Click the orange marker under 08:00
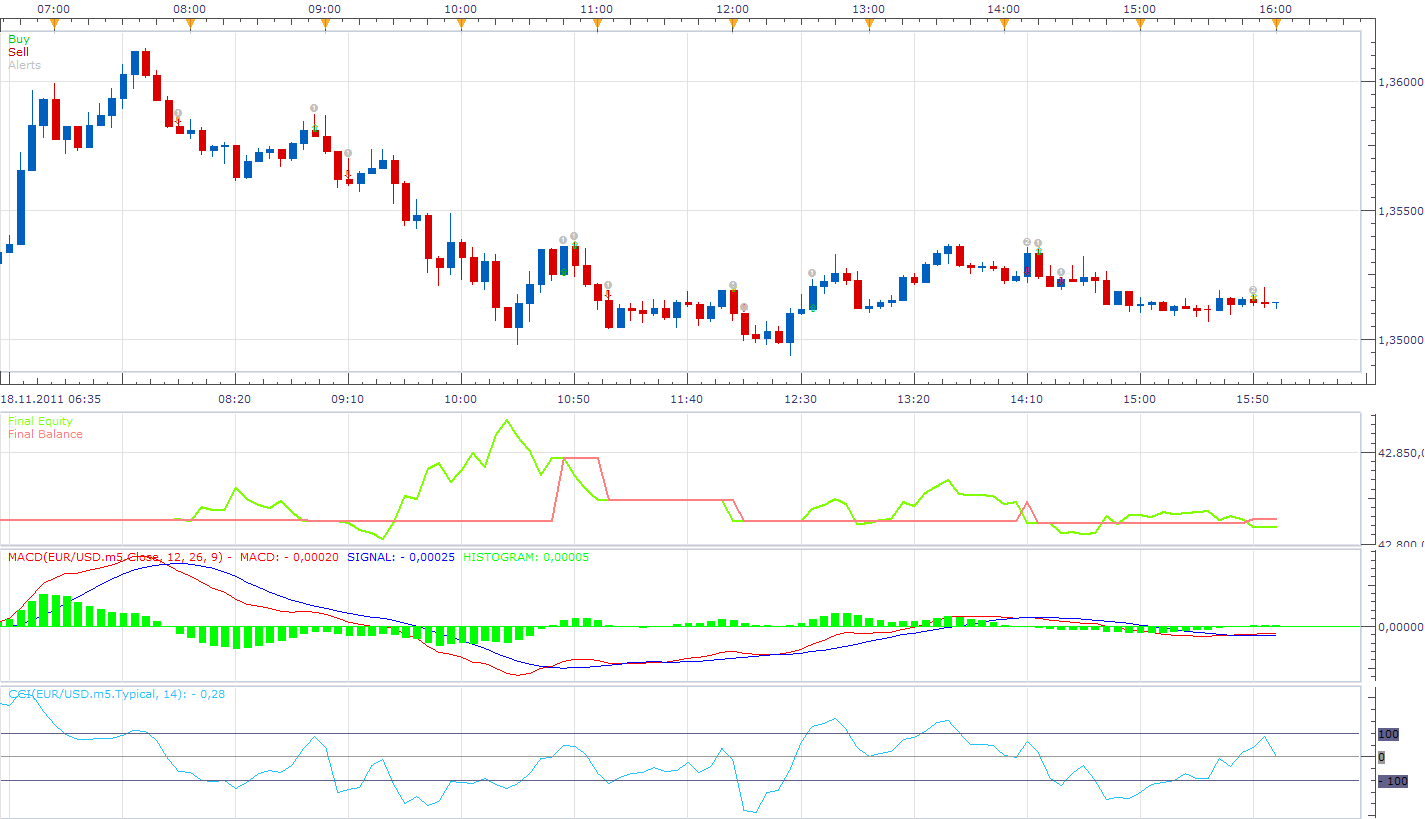The height and width of the screenshot is (819, 1425). pyautogui.click(x=190, y=25)
